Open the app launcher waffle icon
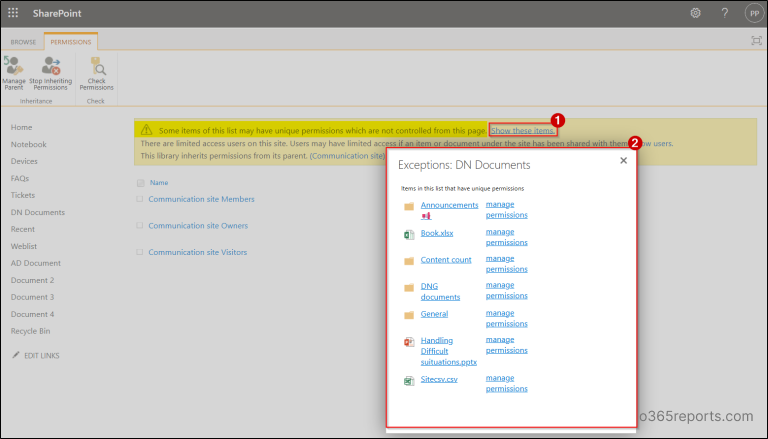Viewport: 768px width, 439px height. click(x=13, y=13)
